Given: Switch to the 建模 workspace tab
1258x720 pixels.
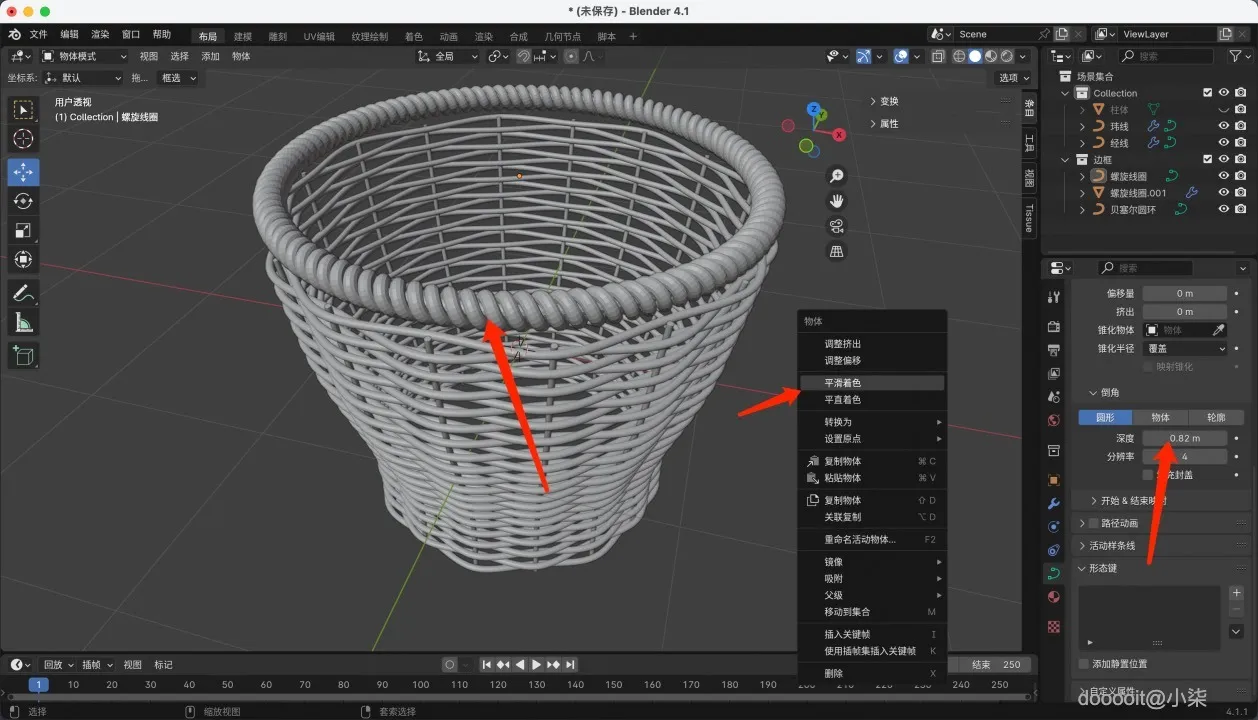Looking at the screenshot, I should 242,36.
